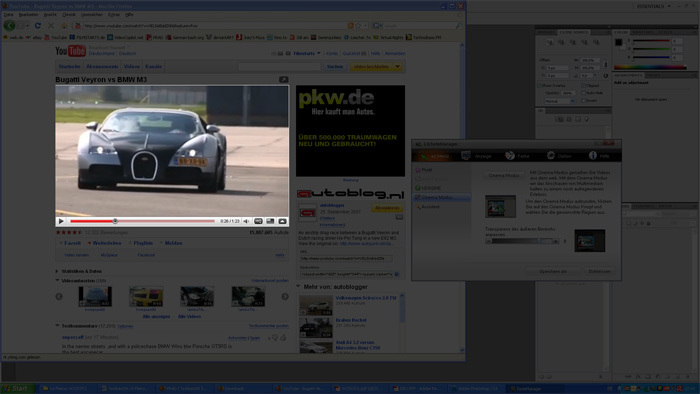Viewport: 700px width, 394px height.
Task: Mute the YouTube video volume icon
Action: (x=246, y=221)
